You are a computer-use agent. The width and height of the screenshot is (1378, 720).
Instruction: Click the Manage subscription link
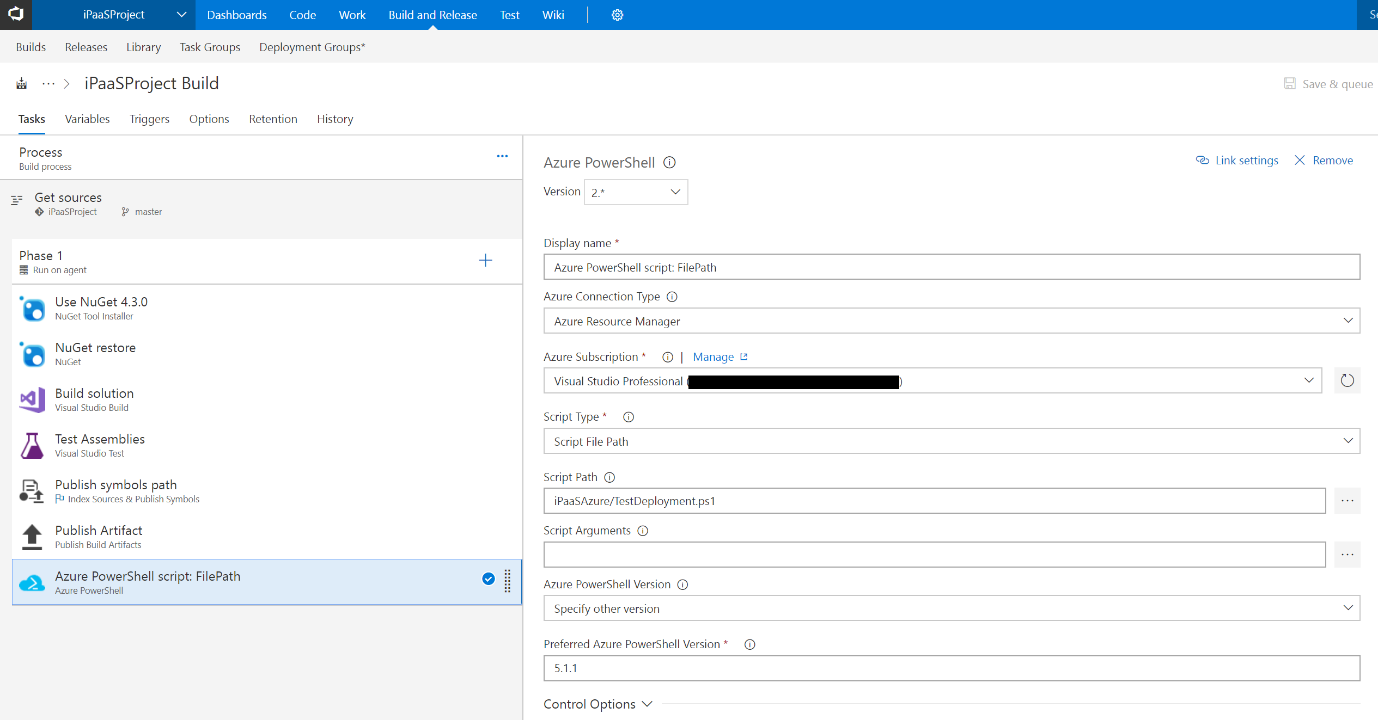(x=720, y=357)
